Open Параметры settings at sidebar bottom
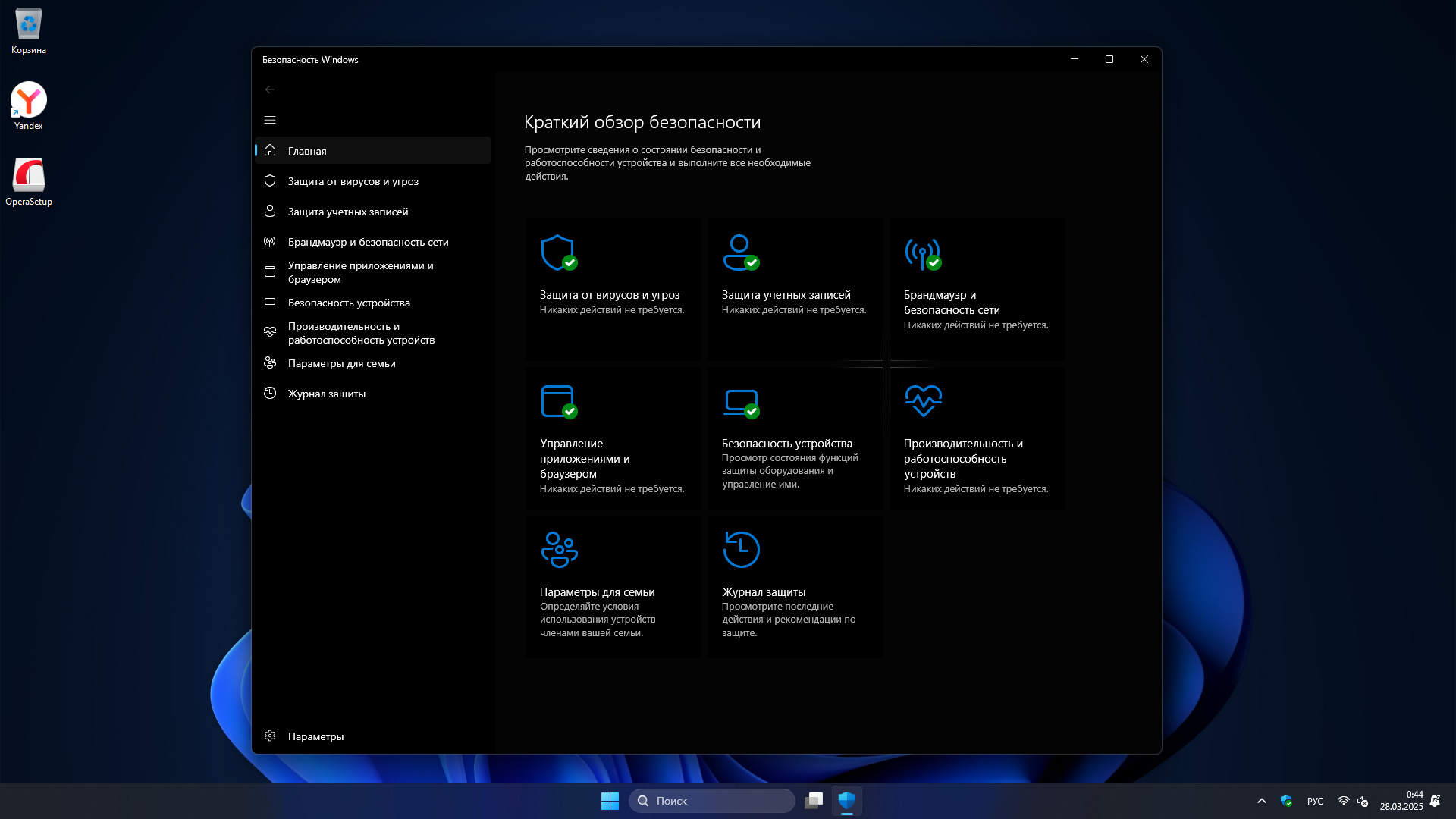Image resolution: width=1456 pixels, height=819 pixels. point(315,736)
